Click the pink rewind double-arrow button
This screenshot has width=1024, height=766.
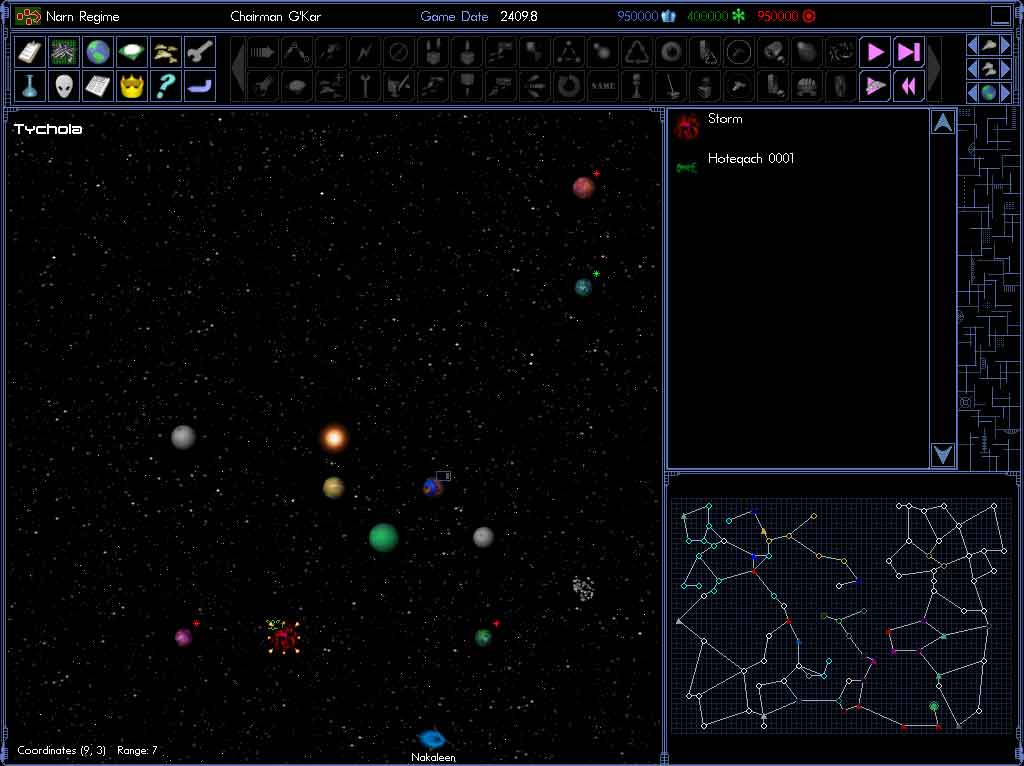tap(908, 86)
